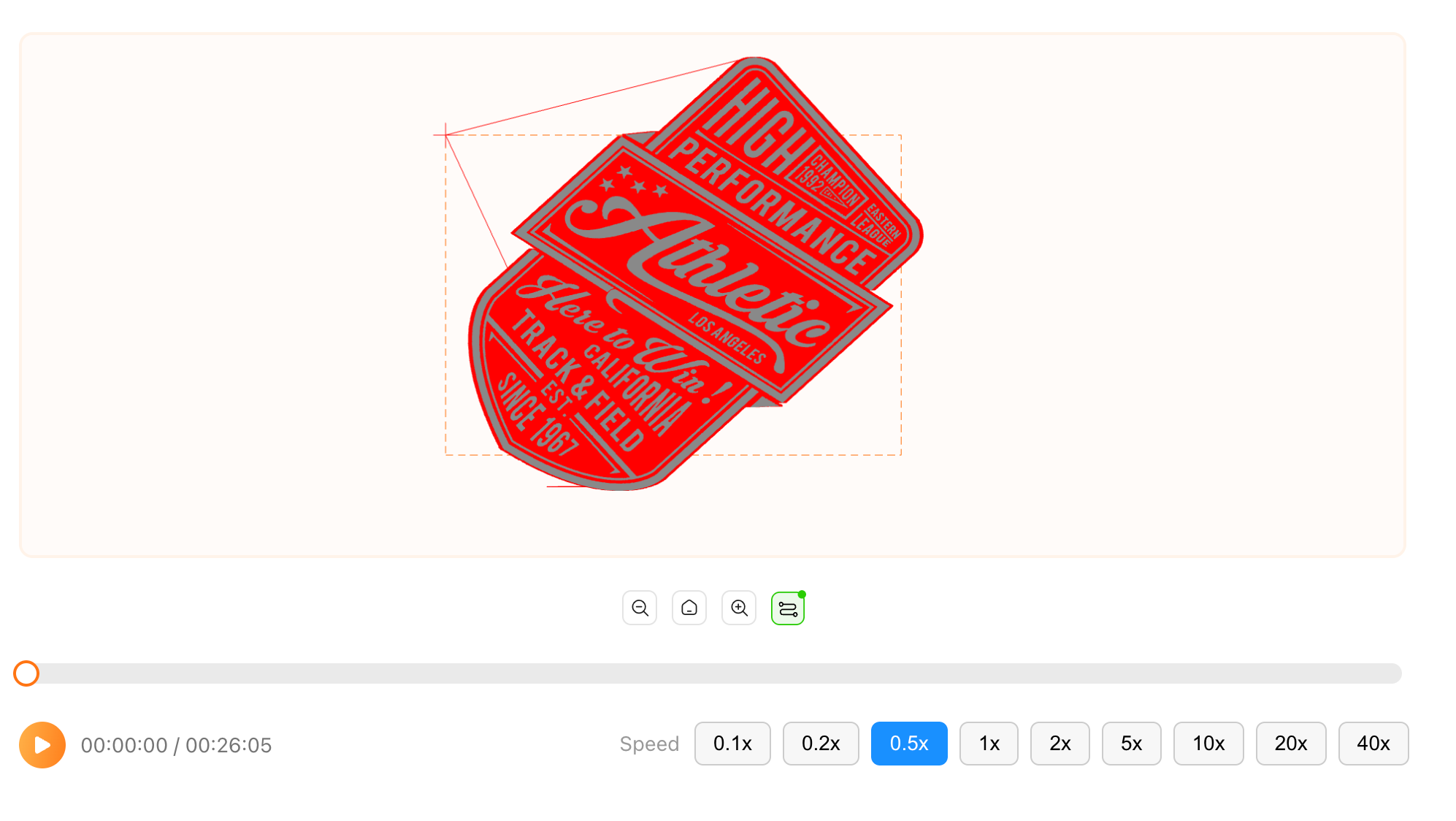
Task: Switch playback speed to 2x
Action: (1060, 744)
